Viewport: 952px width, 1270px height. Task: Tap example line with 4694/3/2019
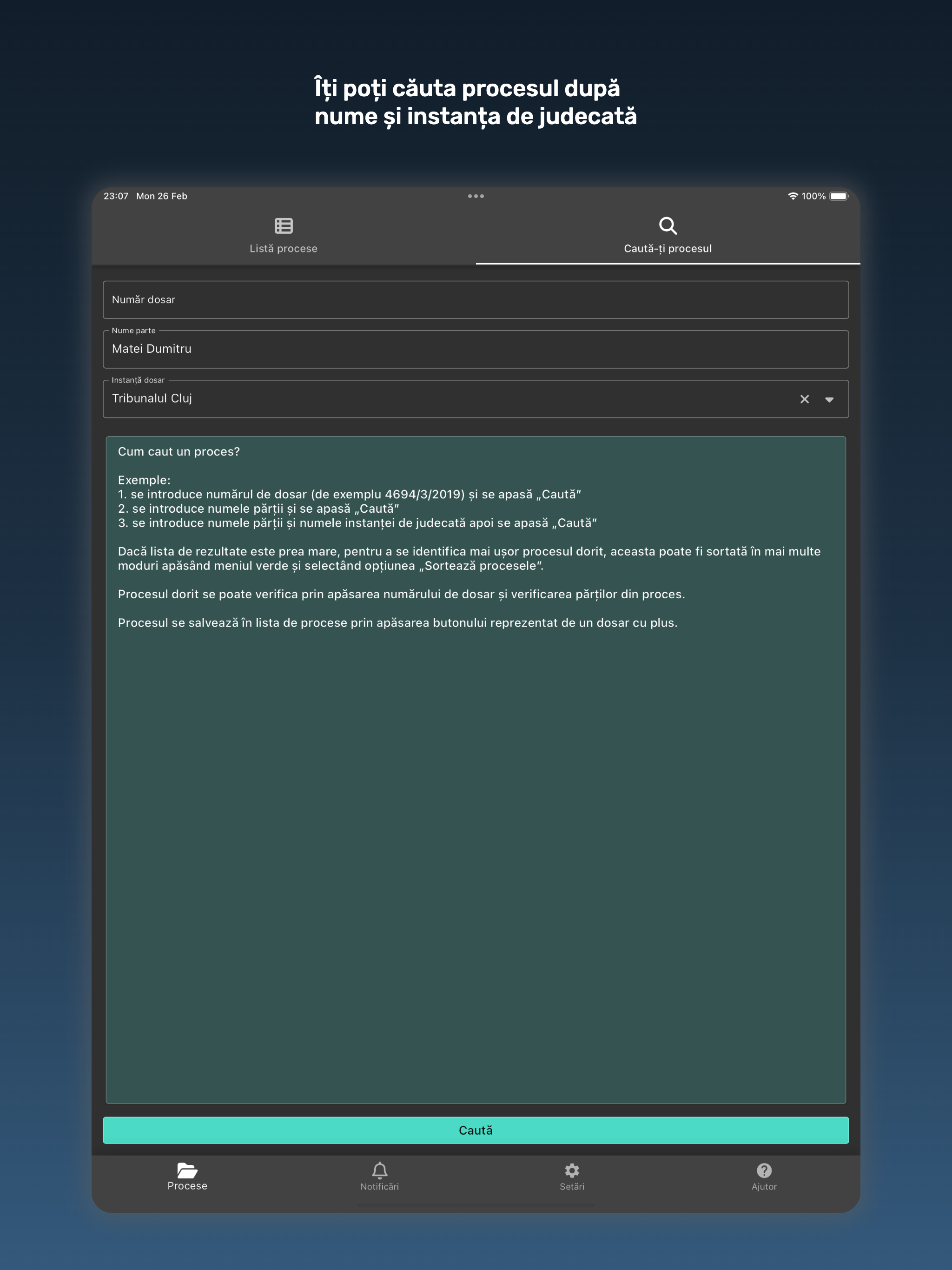coord(349,494)
